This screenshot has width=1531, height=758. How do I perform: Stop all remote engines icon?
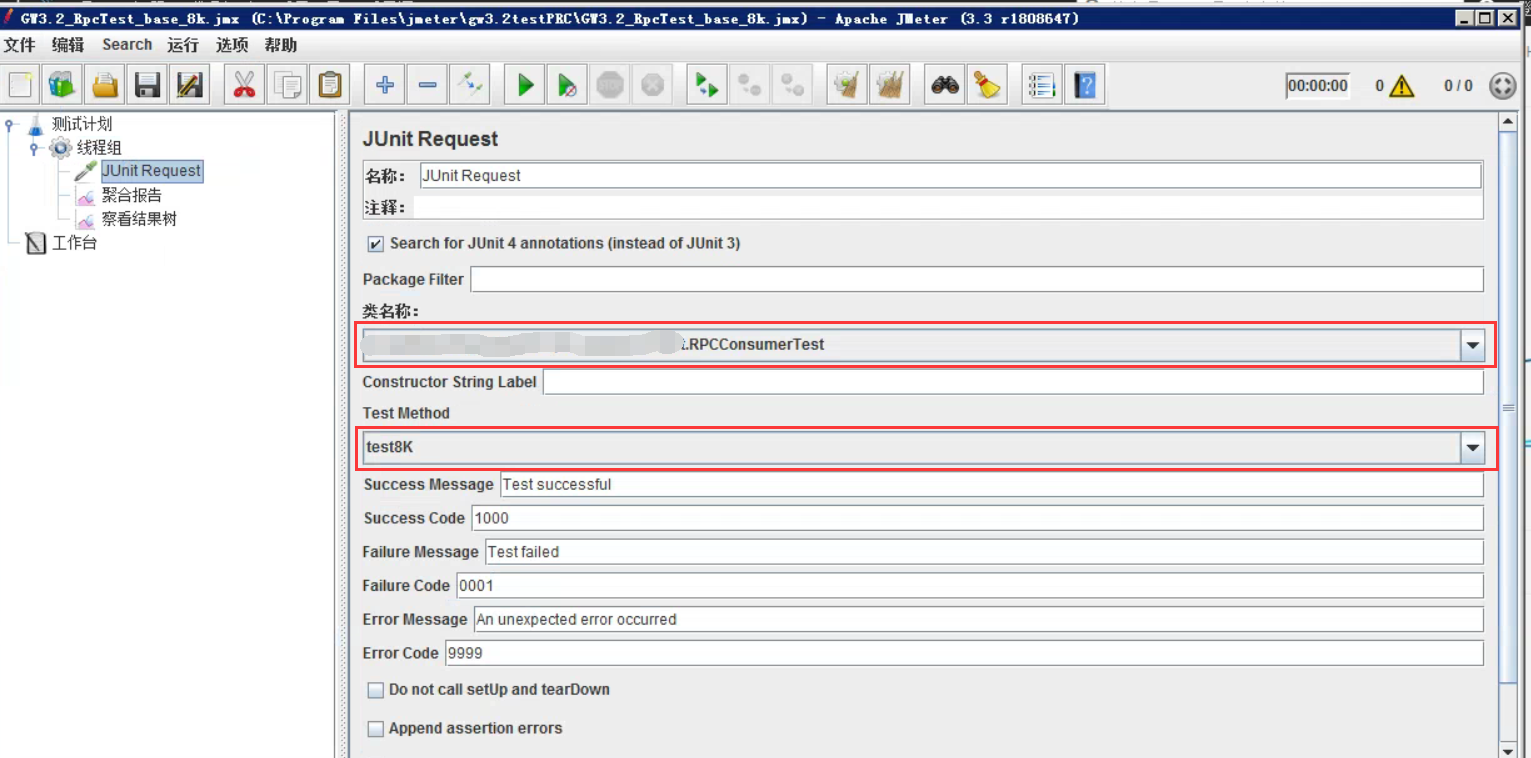click(x=749, y=86)
